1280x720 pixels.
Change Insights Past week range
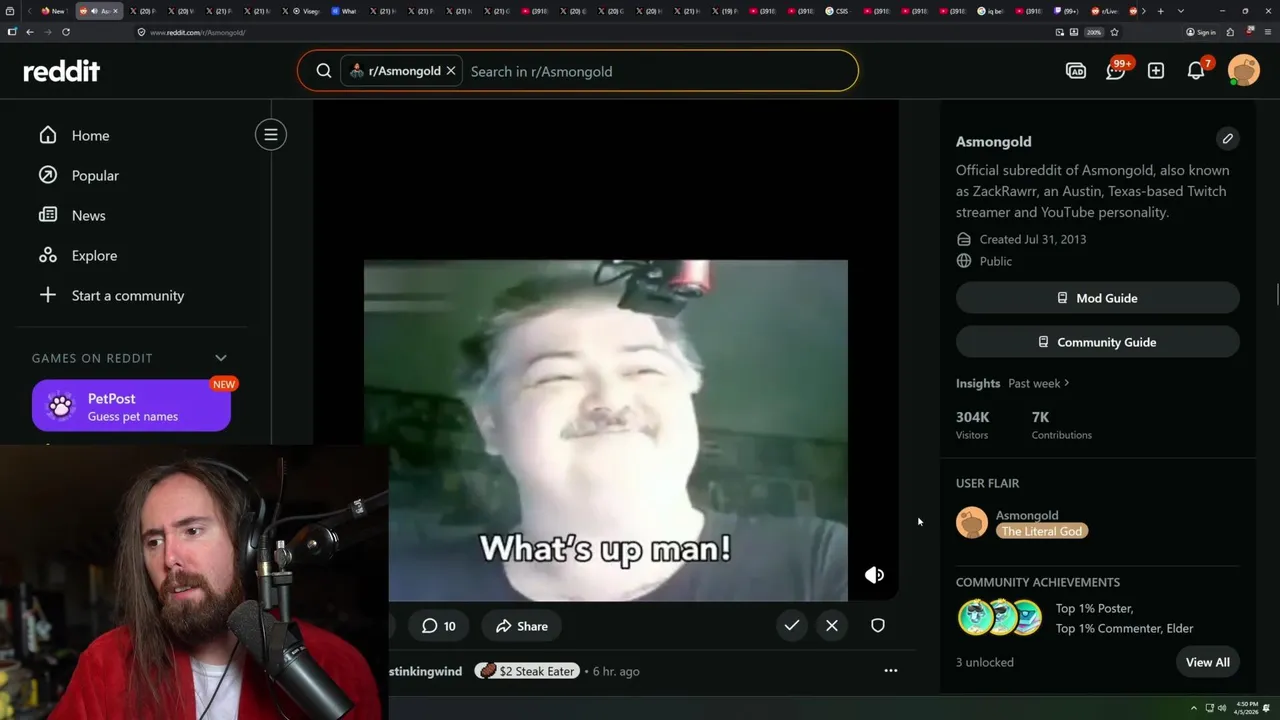tap(1039, 383)
